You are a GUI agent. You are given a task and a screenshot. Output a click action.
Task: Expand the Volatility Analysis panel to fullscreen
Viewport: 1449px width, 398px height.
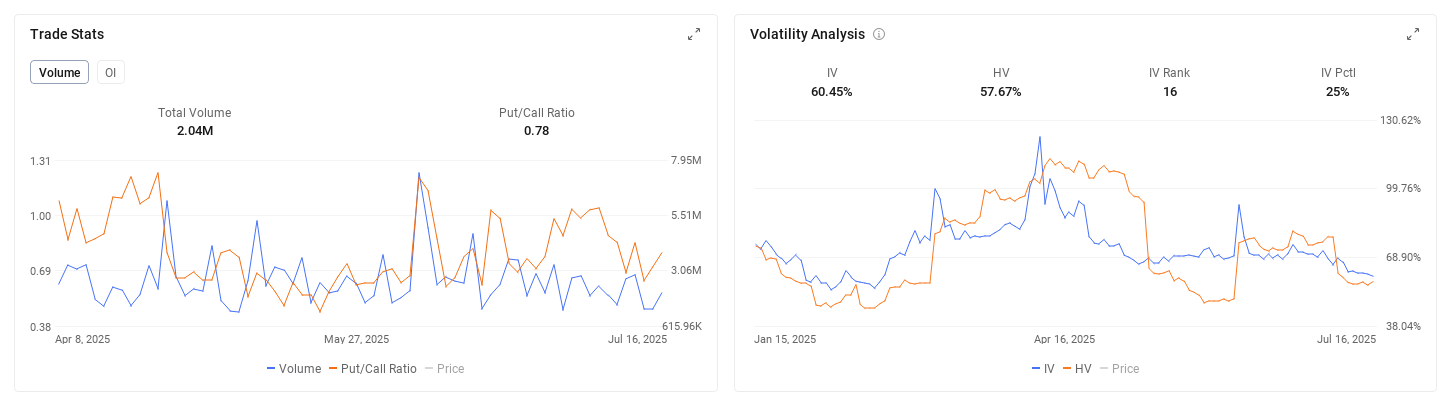pyautogui.click(x=1413, y=34)
